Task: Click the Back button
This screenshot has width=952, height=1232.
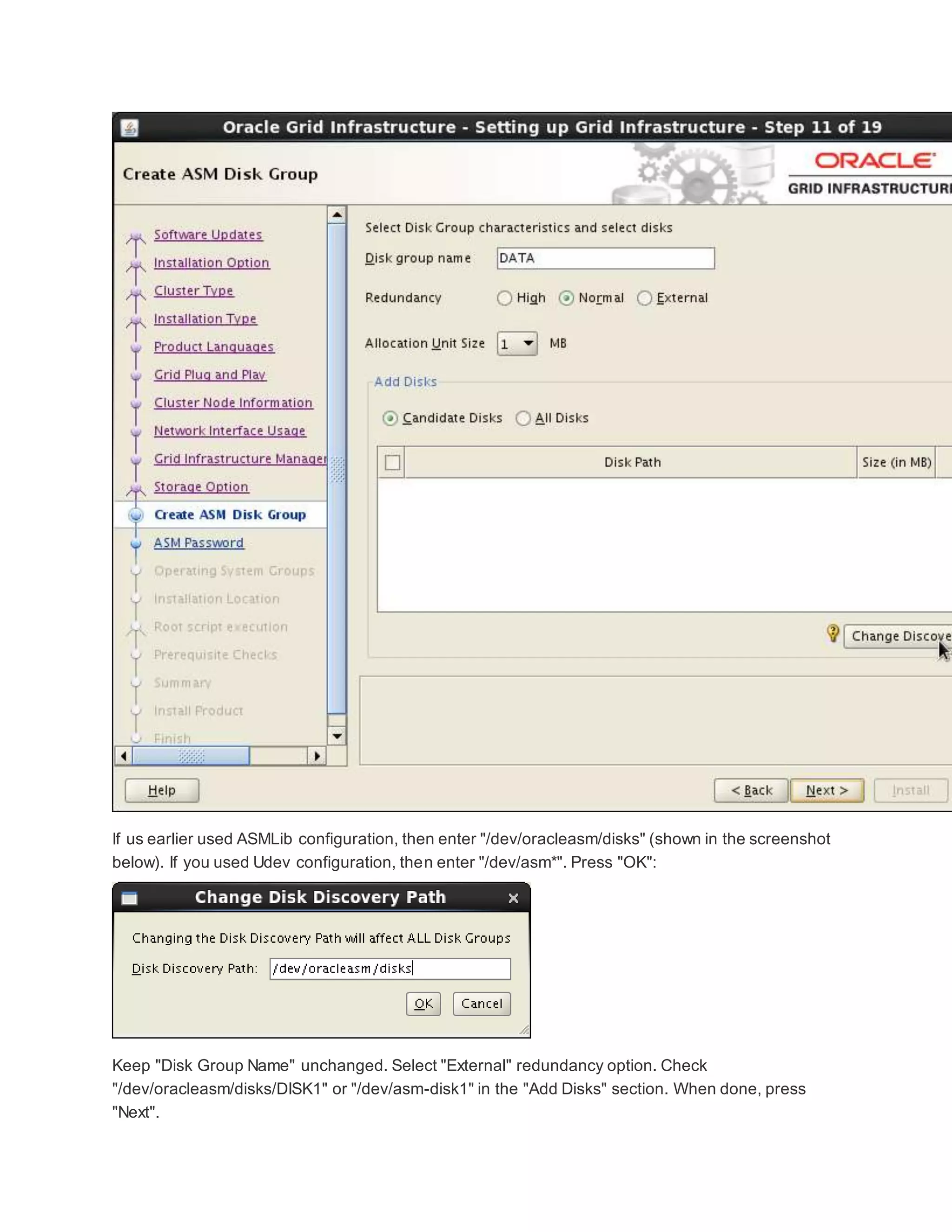Action: tap(751, 790)
